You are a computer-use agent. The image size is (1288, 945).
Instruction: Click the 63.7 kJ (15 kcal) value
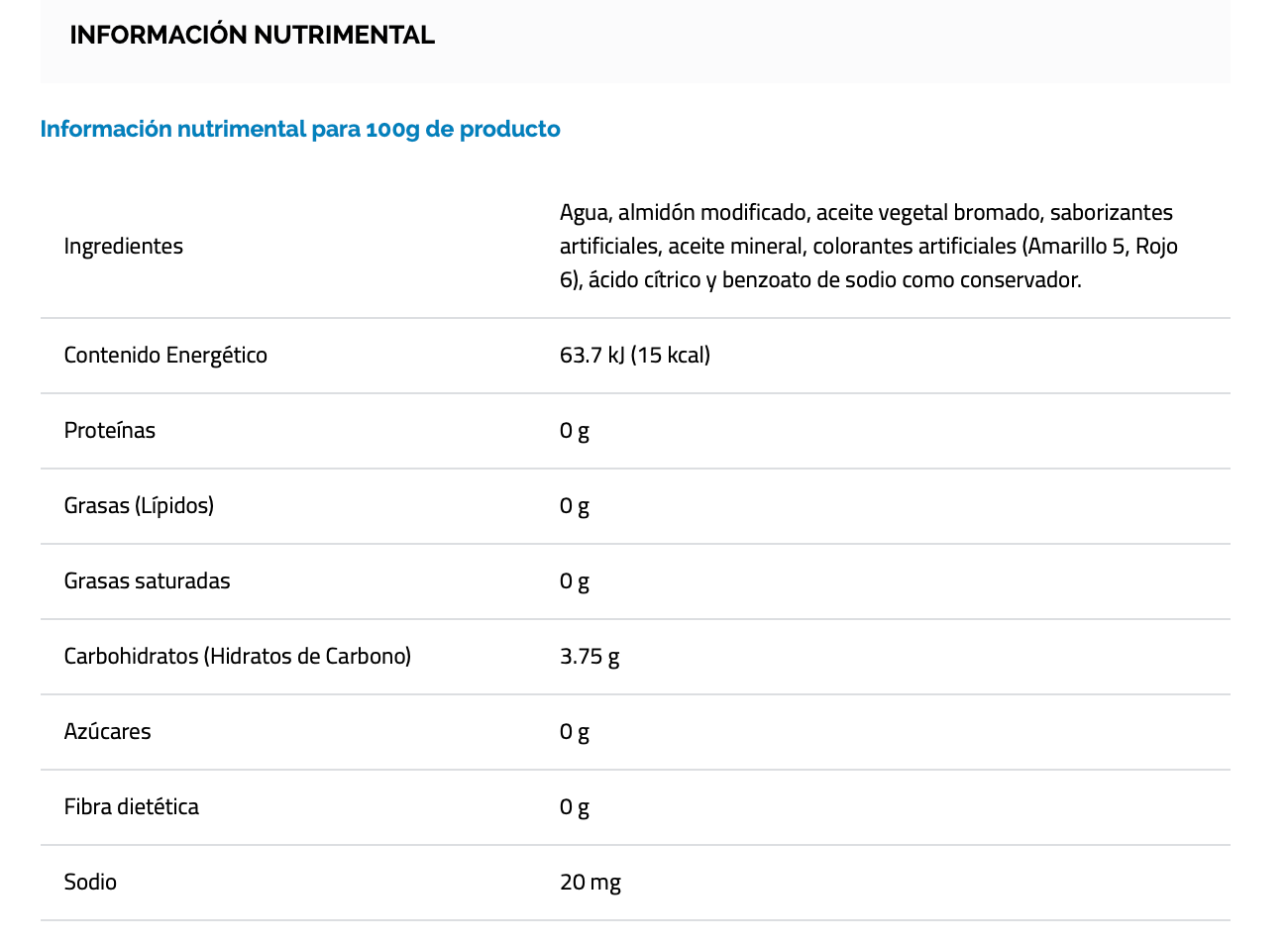pos(635,355)
